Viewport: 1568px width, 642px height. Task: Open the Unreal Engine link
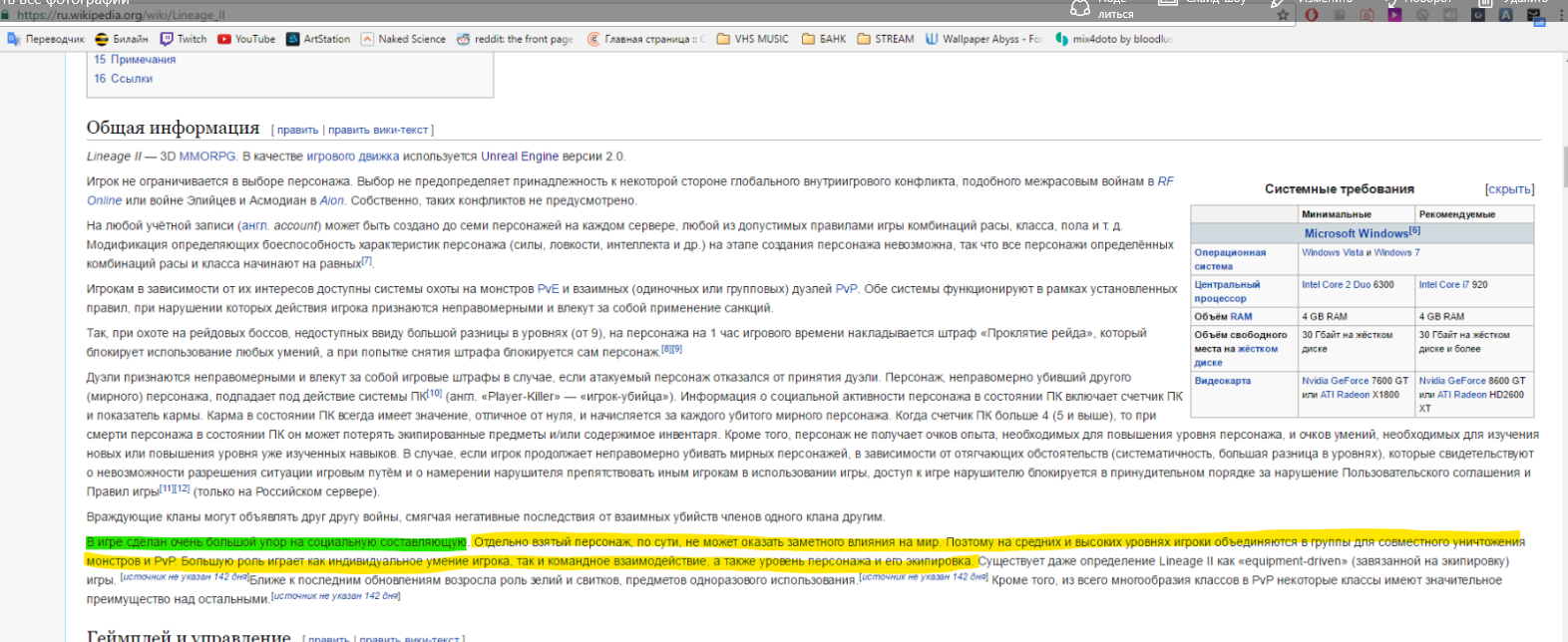click(x=520, y=157)
